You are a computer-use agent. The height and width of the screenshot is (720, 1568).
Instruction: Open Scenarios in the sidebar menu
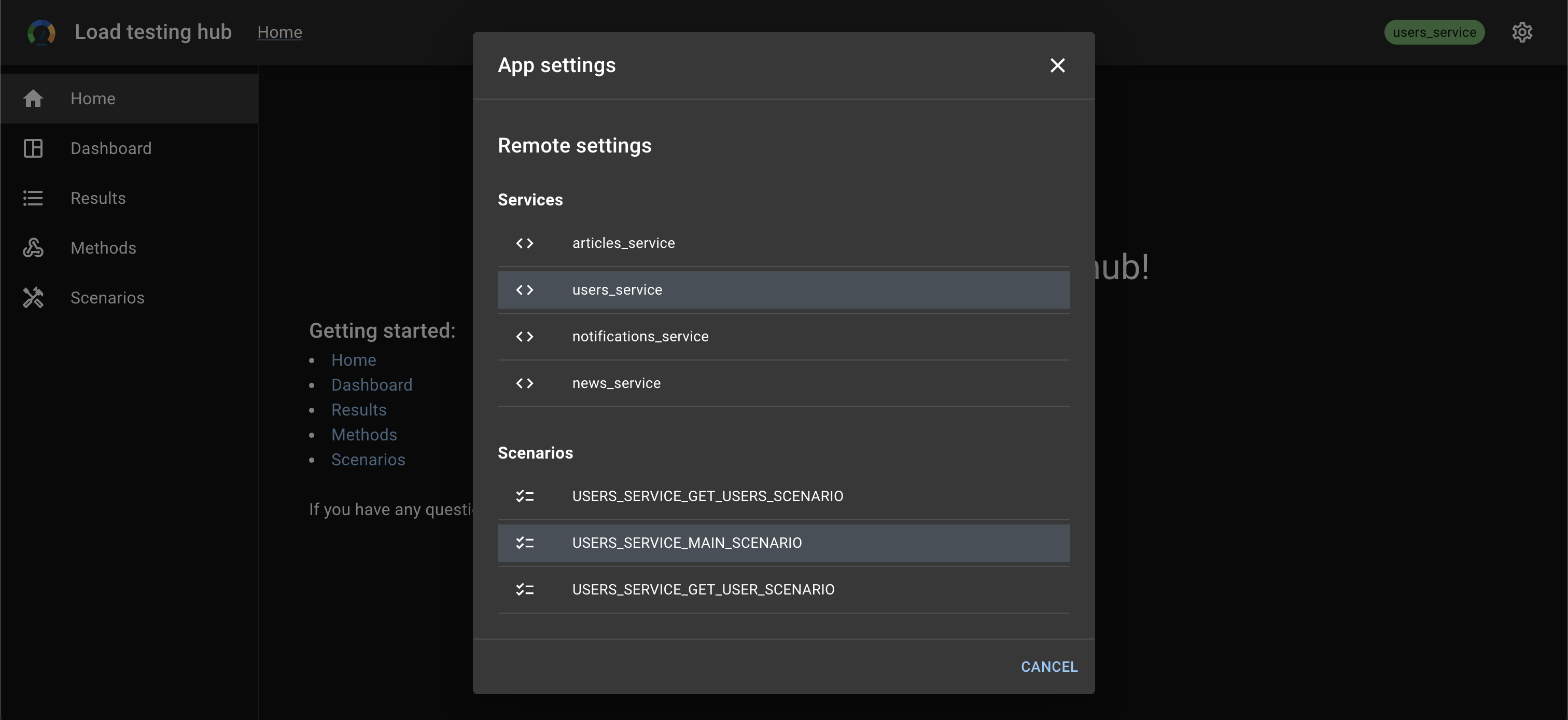click(130, 298)
